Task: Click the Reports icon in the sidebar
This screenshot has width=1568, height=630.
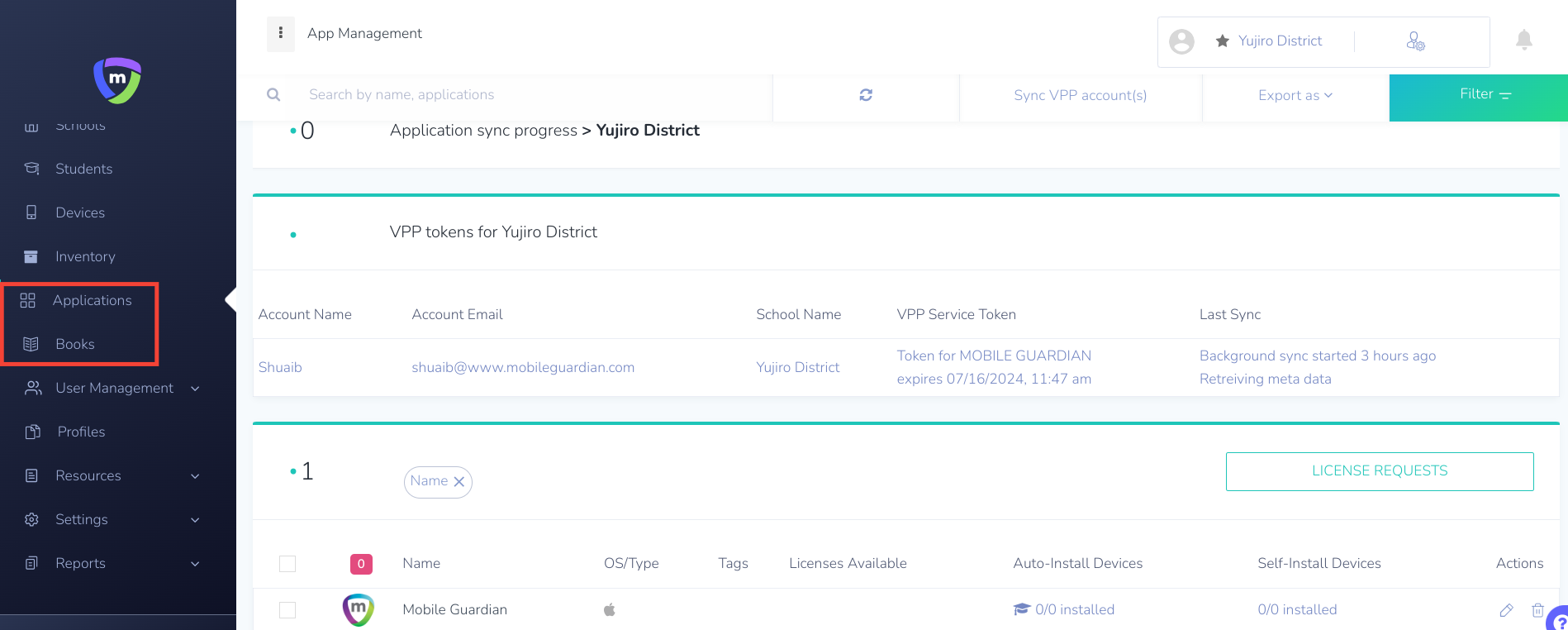Action: (31, 563)
